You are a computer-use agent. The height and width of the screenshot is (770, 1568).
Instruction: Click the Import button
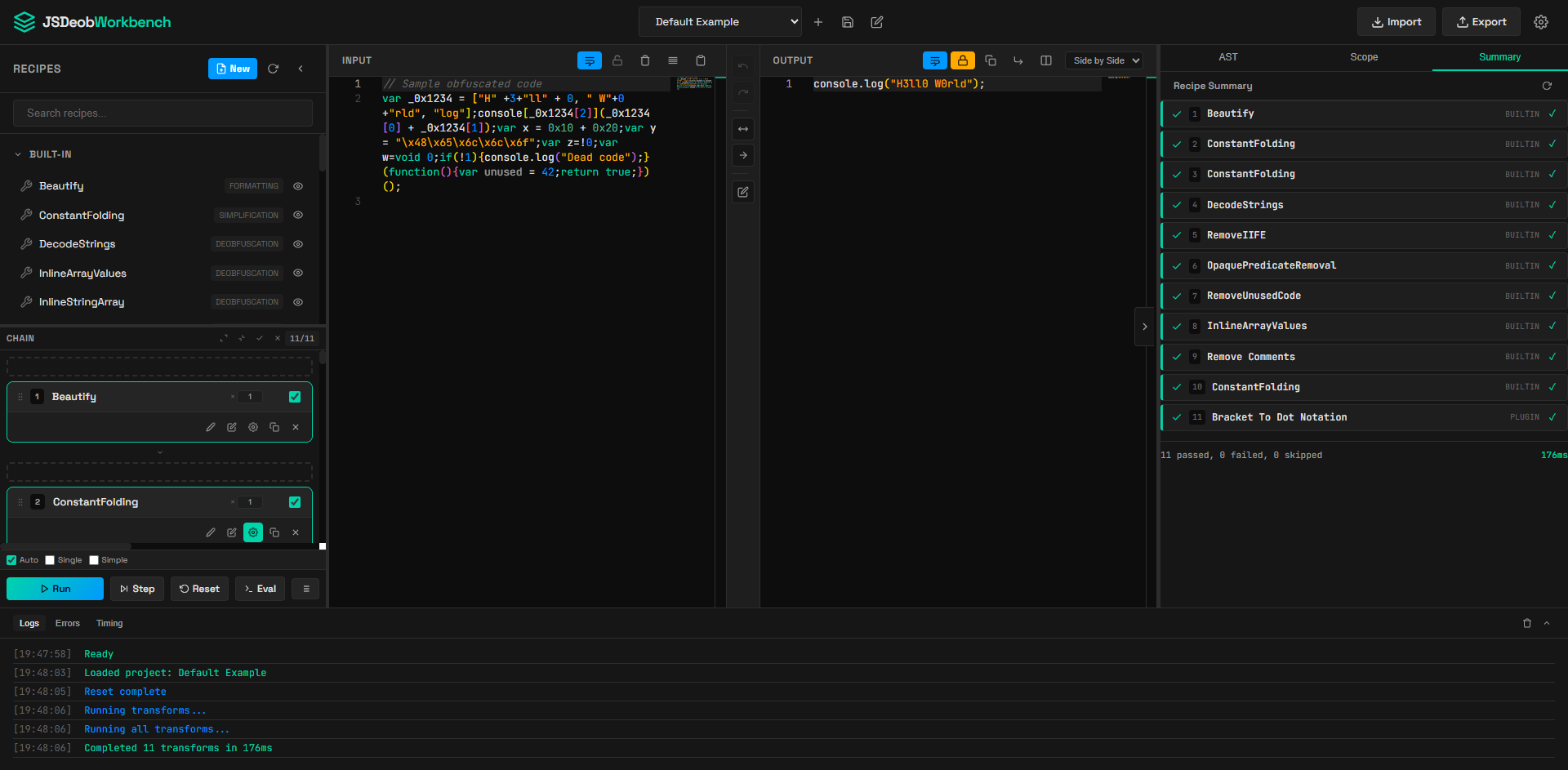coord(1396,22)
